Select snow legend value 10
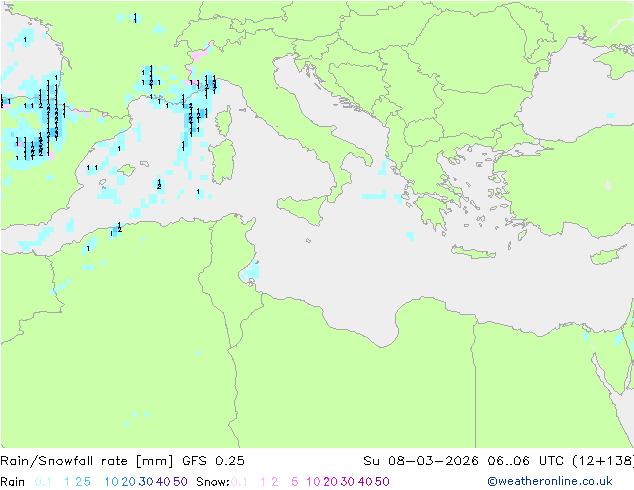 313,482
